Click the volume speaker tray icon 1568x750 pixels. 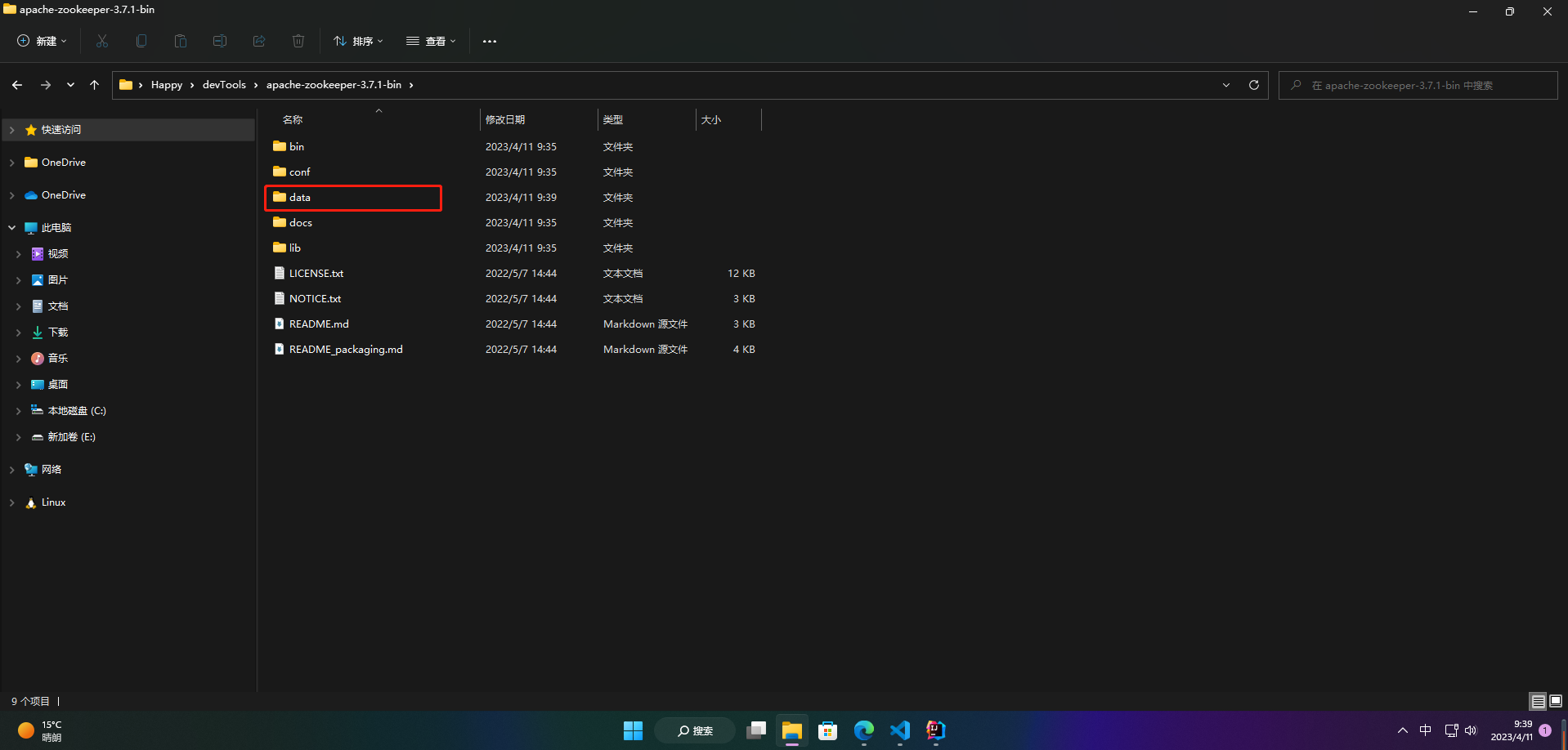coord(1471,730)
